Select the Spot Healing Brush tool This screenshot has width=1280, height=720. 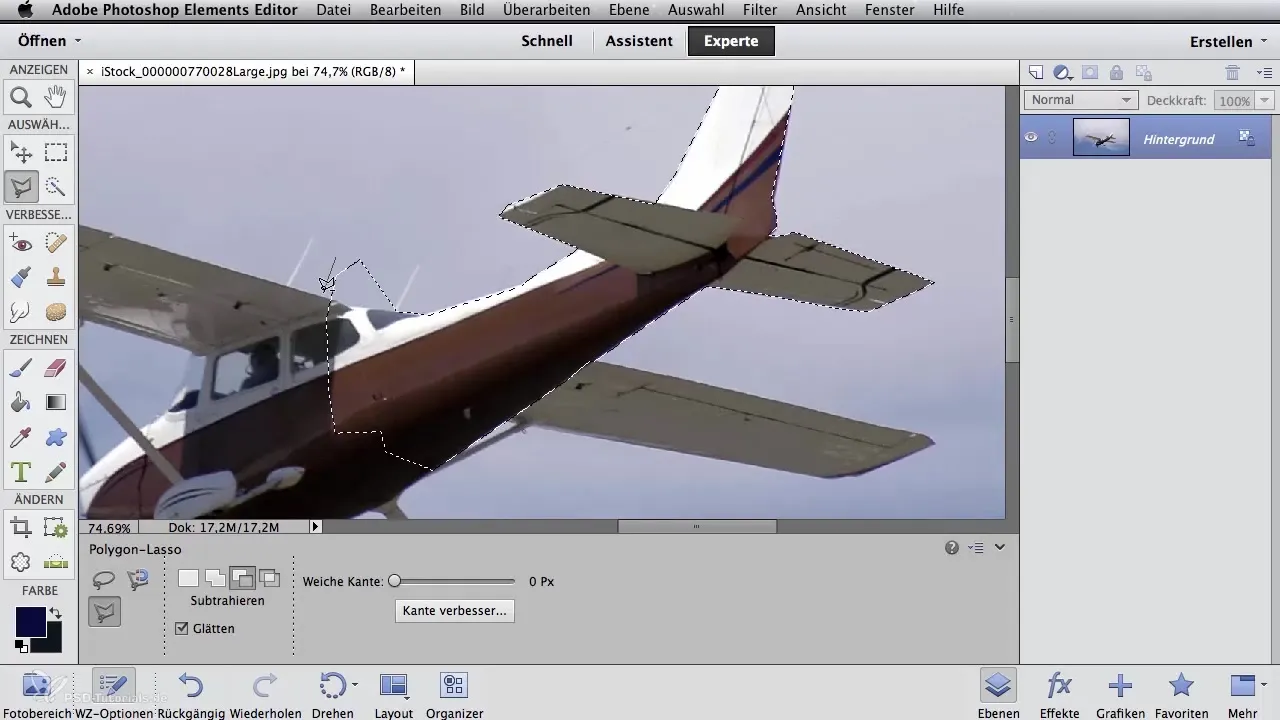56,243
